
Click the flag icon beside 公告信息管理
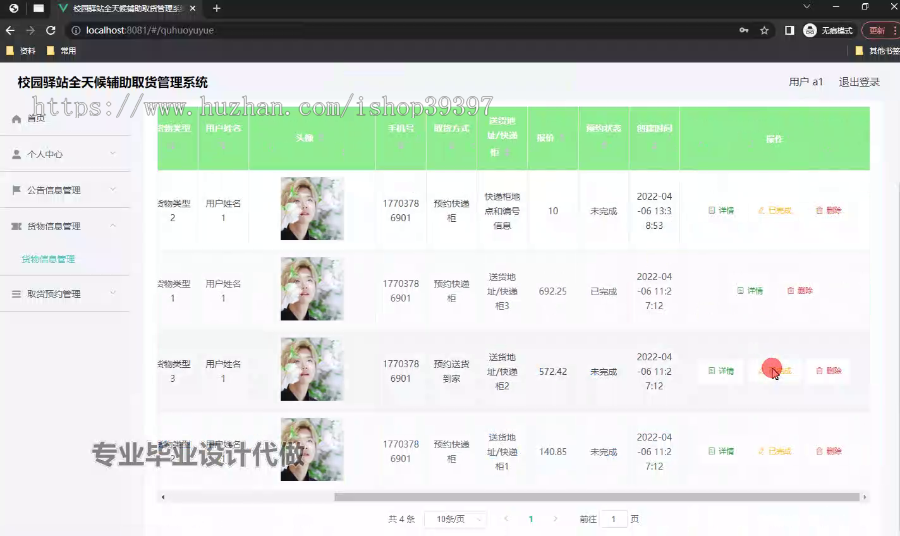point(16,190)
